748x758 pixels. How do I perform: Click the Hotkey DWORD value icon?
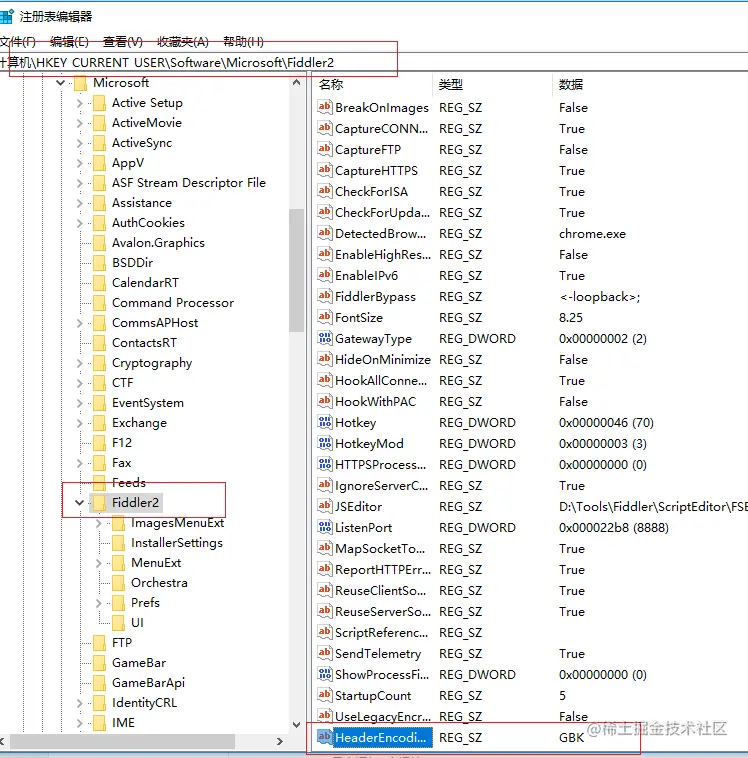pyautogui.click(x=324, y=422)
